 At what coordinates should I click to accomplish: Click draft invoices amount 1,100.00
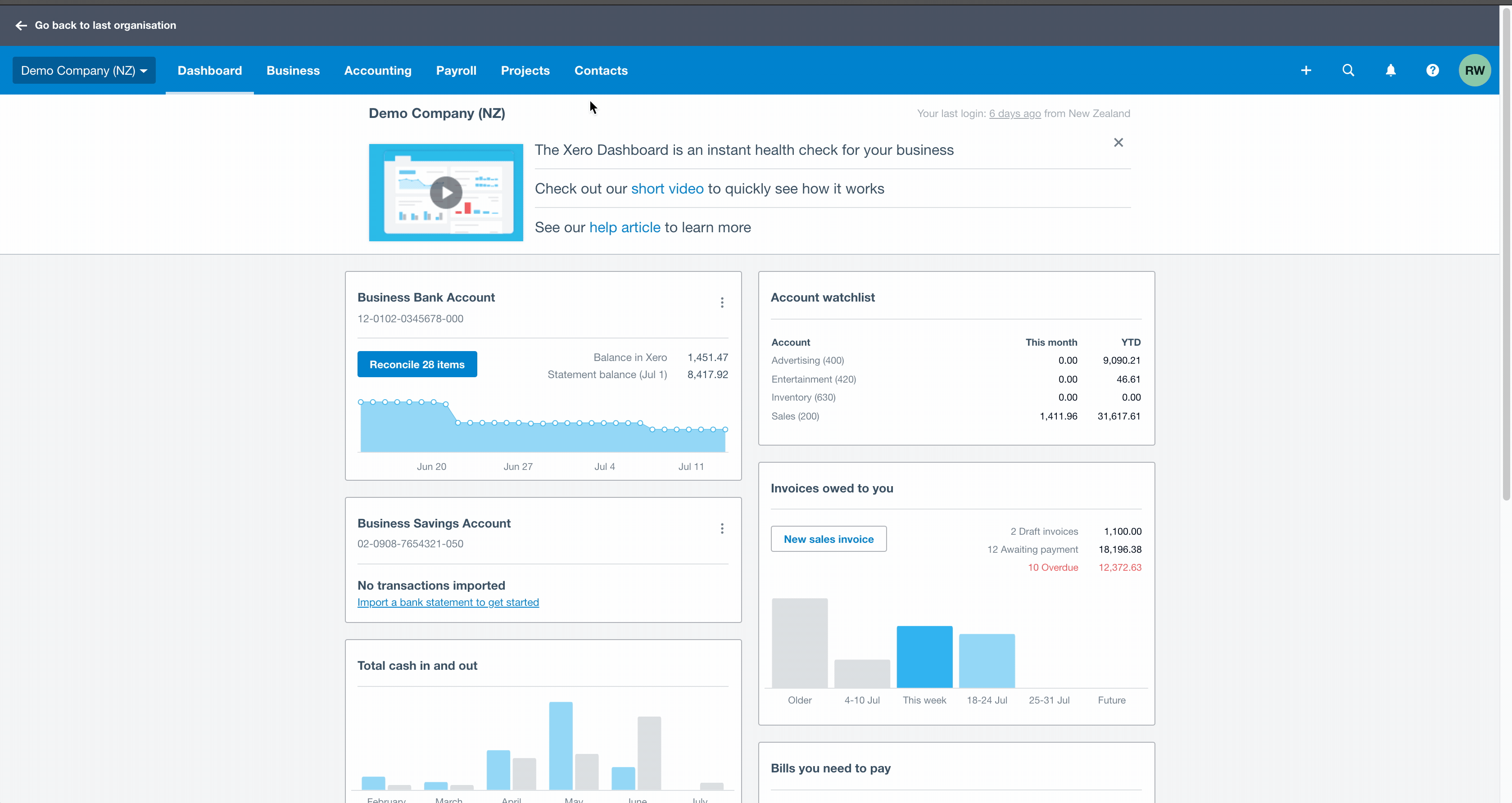[1122, 532]
